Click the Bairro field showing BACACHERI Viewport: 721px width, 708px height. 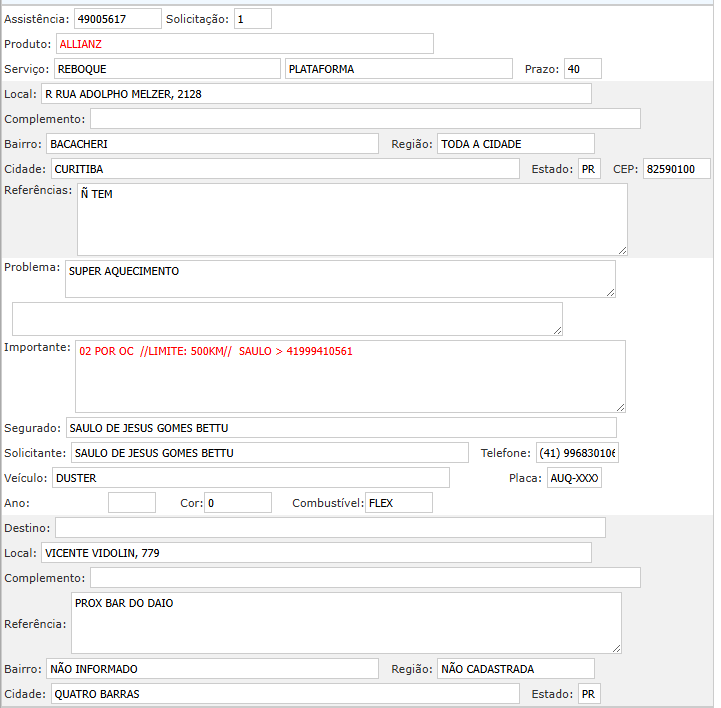(212, 143)
